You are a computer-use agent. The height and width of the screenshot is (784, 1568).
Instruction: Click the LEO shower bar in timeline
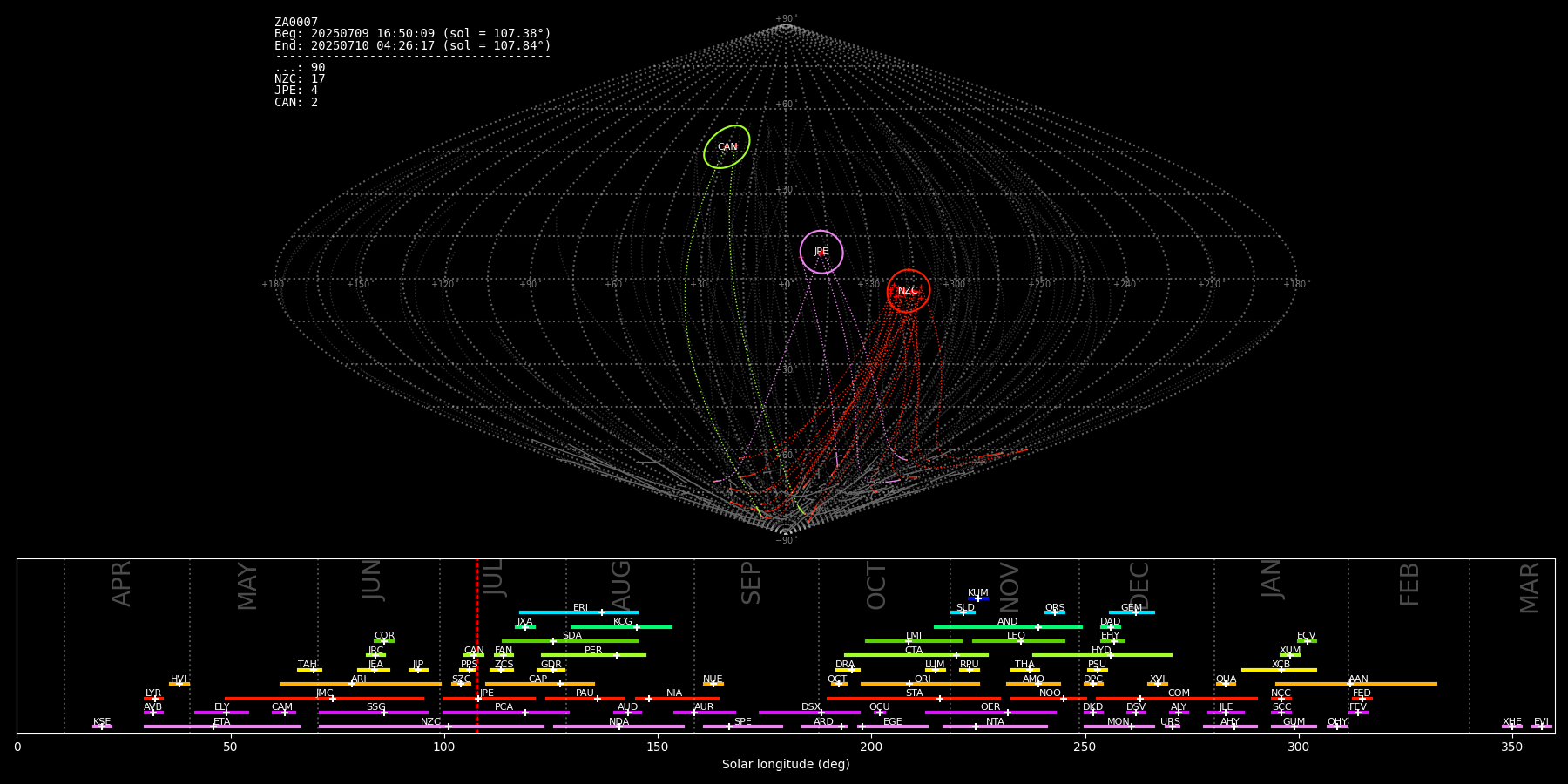click(1018, 641)
